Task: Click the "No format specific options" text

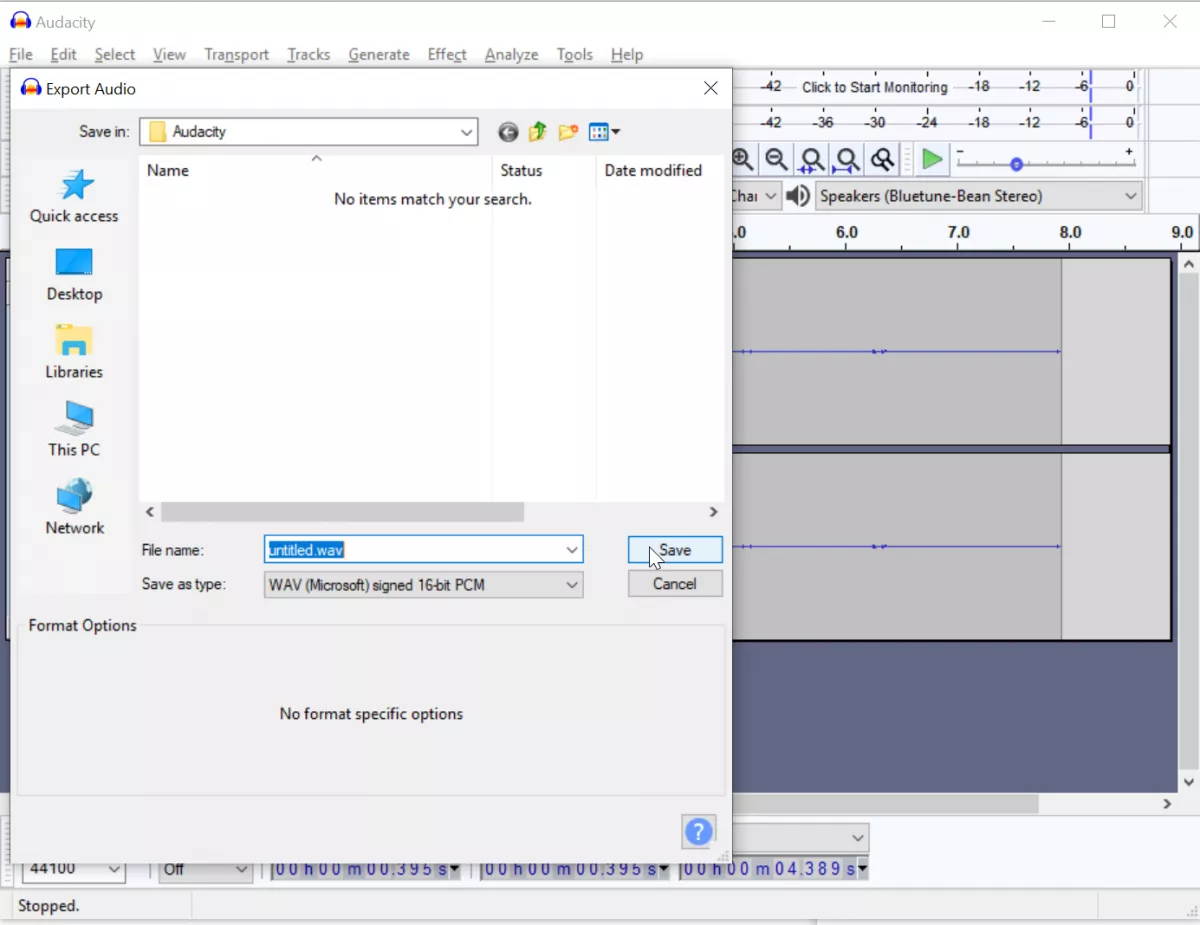Action: (371, 714)
